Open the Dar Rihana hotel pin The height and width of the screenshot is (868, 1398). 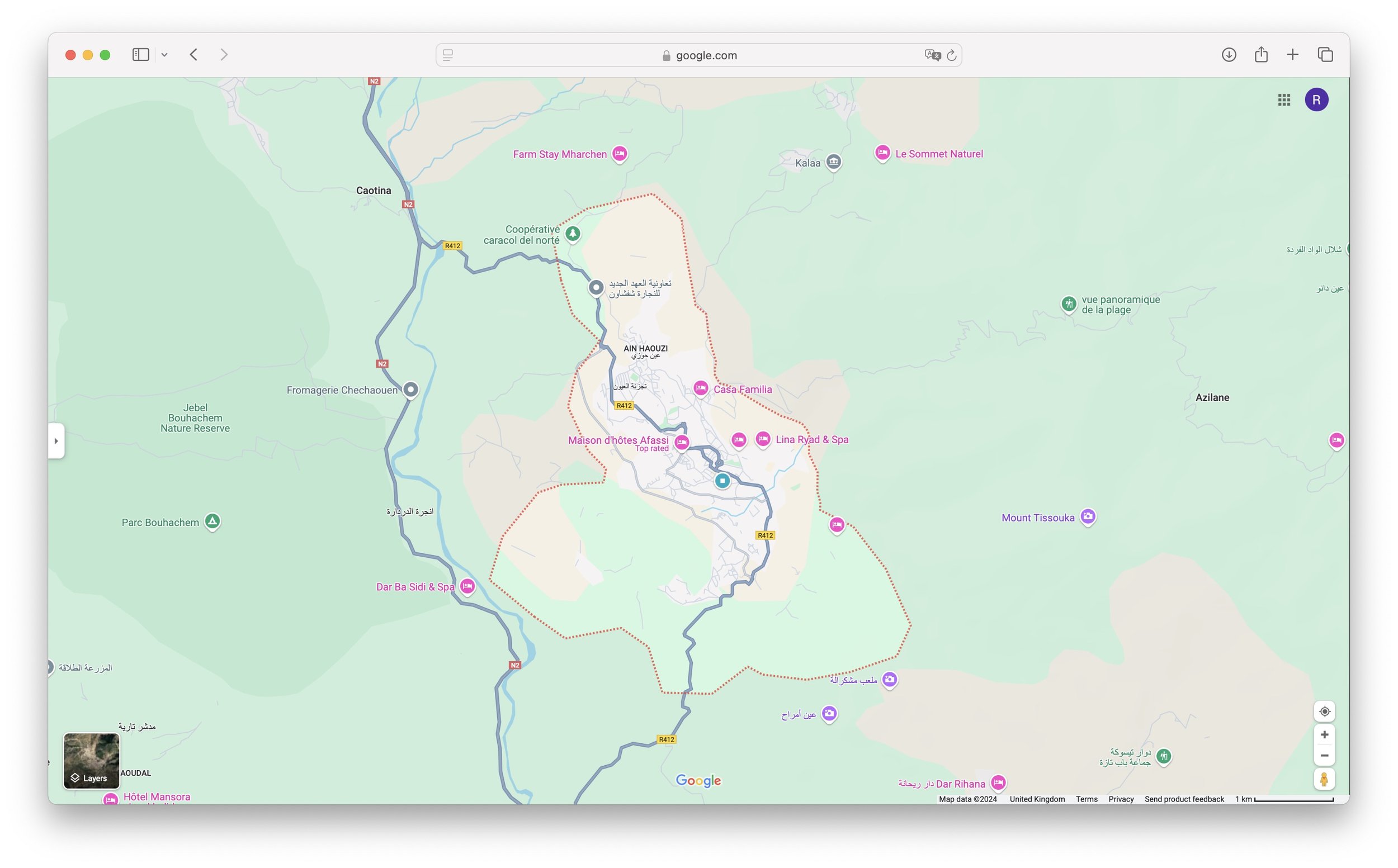998,783
